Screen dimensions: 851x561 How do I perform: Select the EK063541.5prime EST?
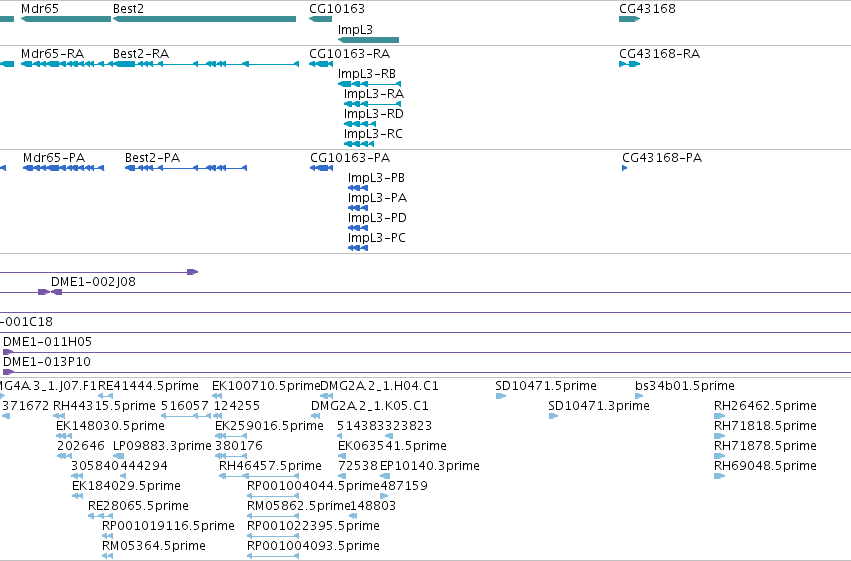pos(342,456)
